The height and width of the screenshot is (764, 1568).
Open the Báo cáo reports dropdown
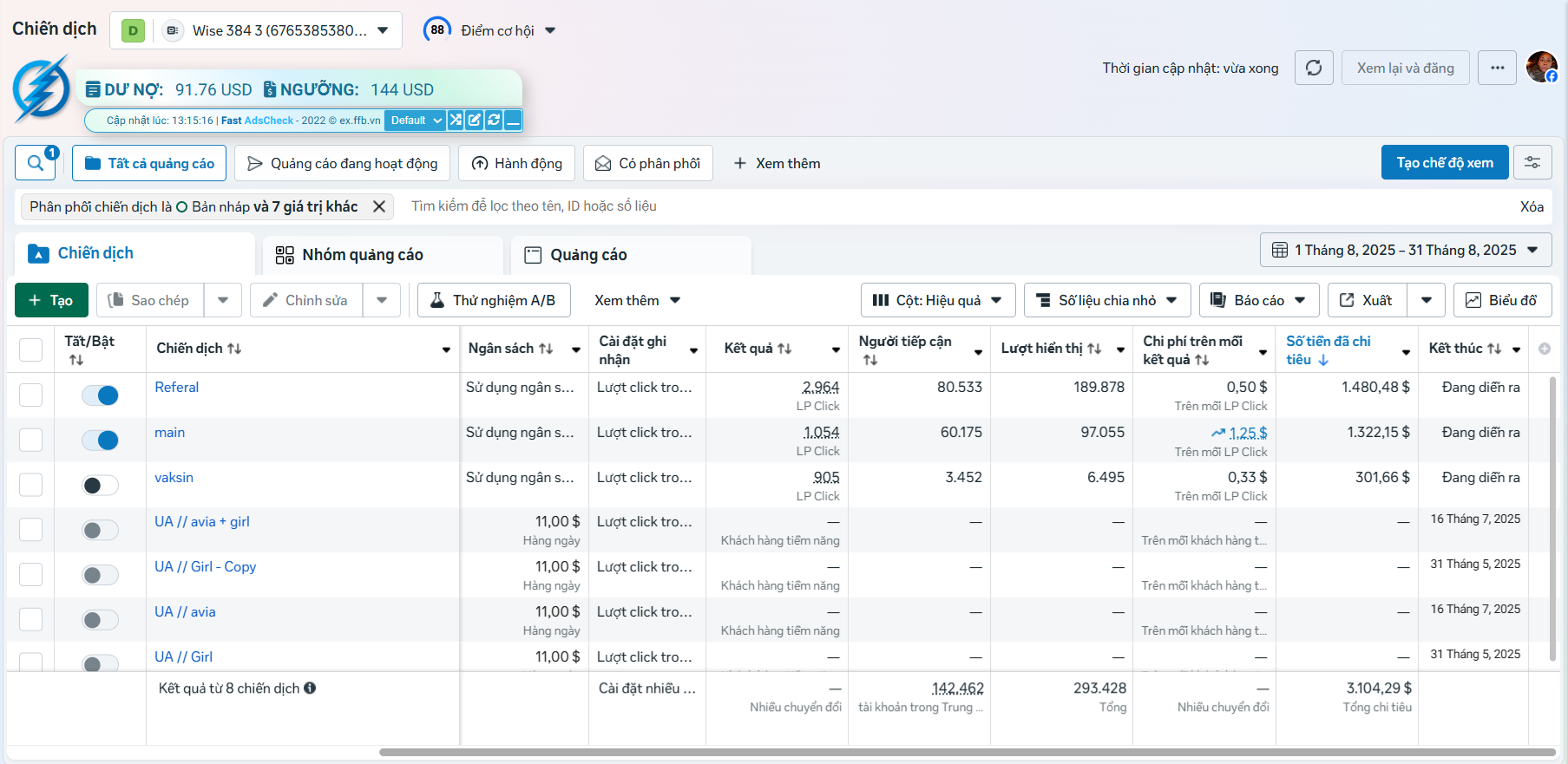coord(1259,300)
